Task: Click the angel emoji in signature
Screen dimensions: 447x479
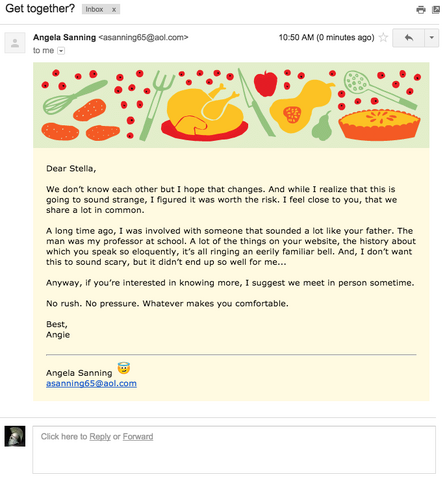Action: coord(124,368)
